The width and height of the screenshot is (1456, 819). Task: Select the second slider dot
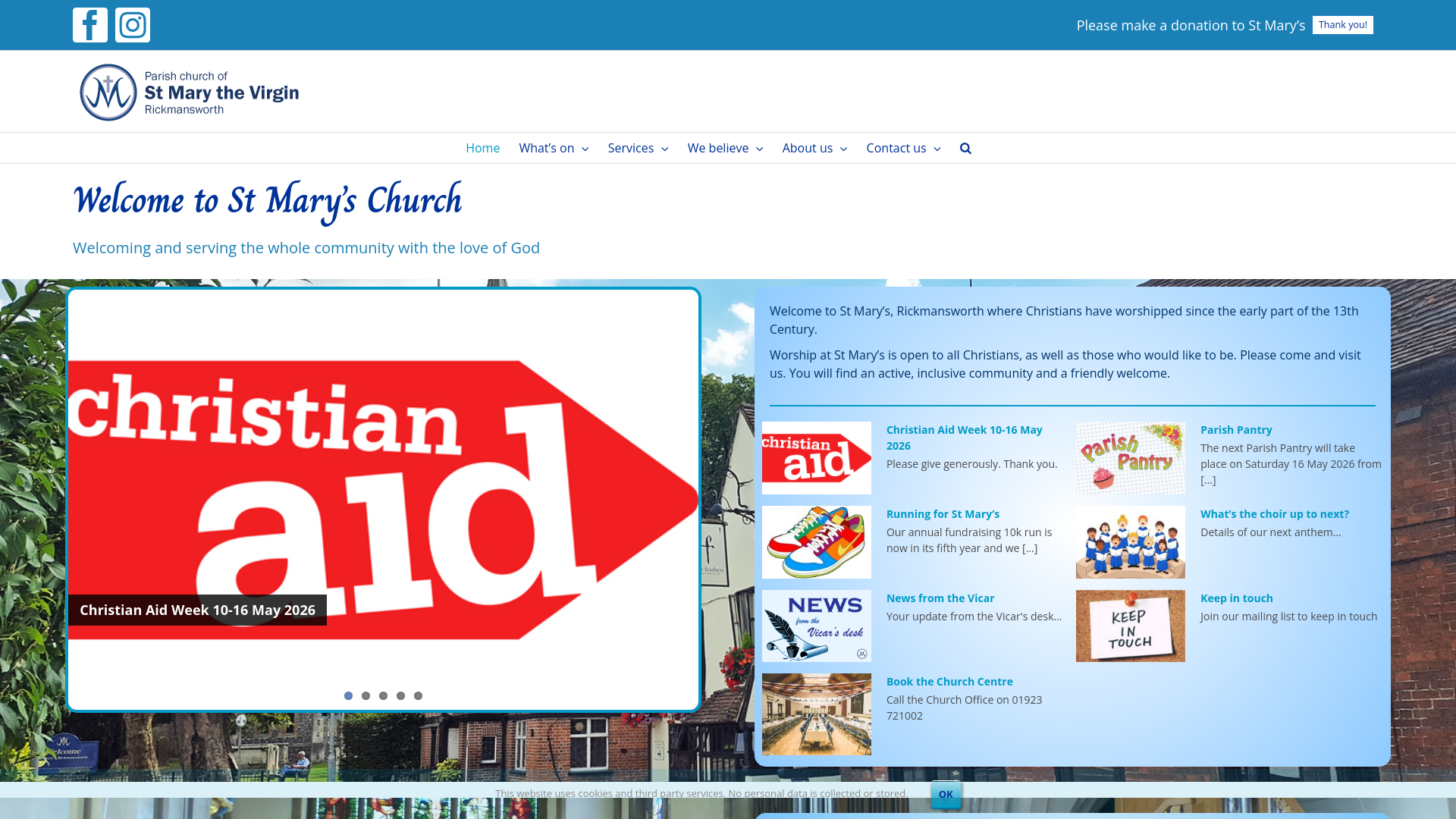366,695
